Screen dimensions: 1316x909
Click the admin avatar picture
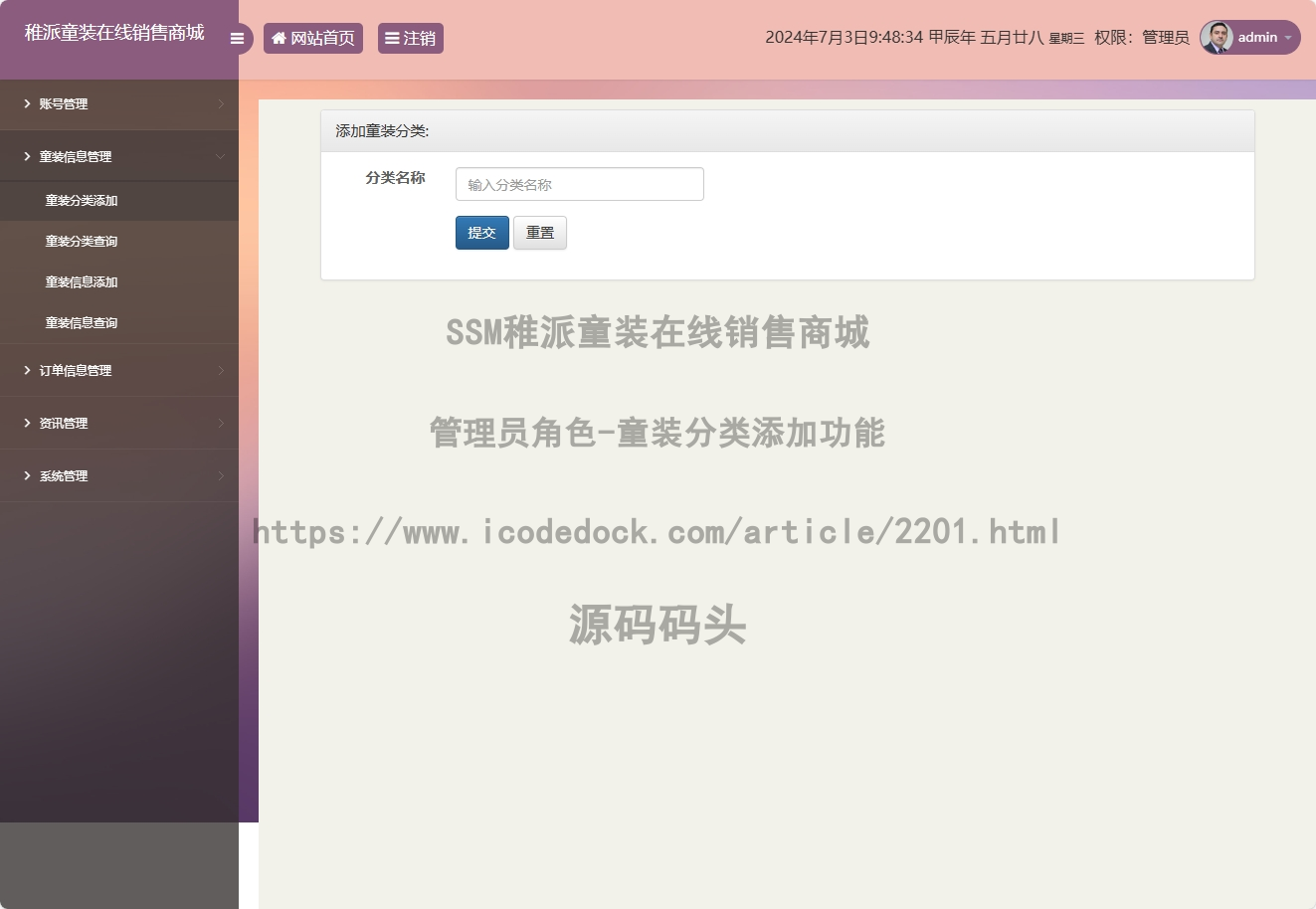pos(1217,37)
